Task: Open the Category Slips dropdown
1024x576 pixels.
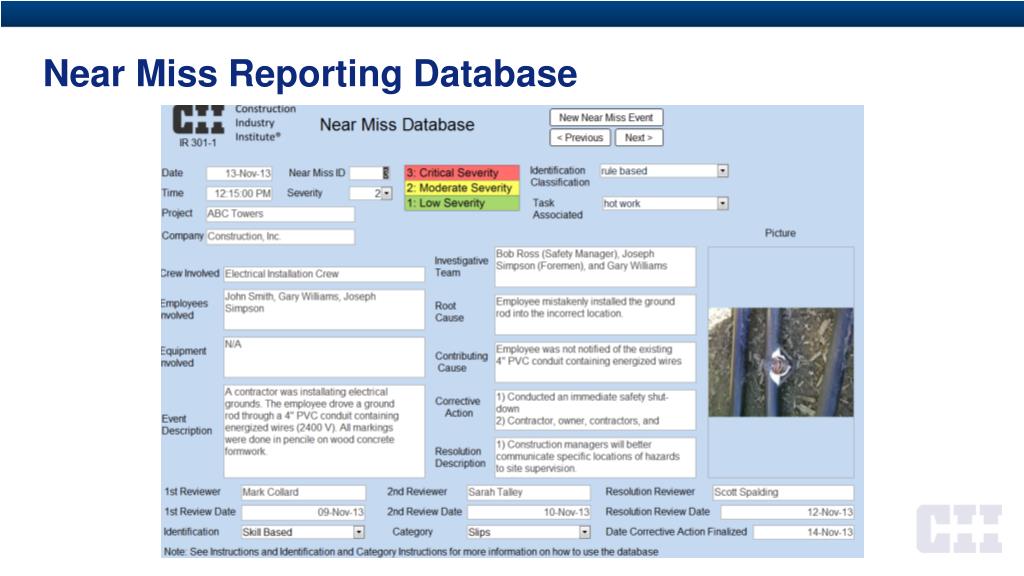Action: (x=584, y=532)
